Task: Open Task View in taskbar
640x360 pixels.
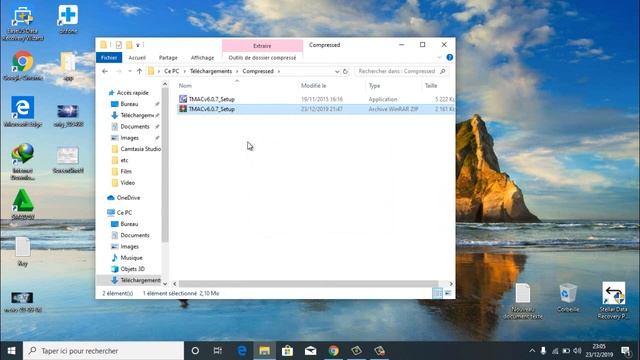Action: [x=218, y=351]
